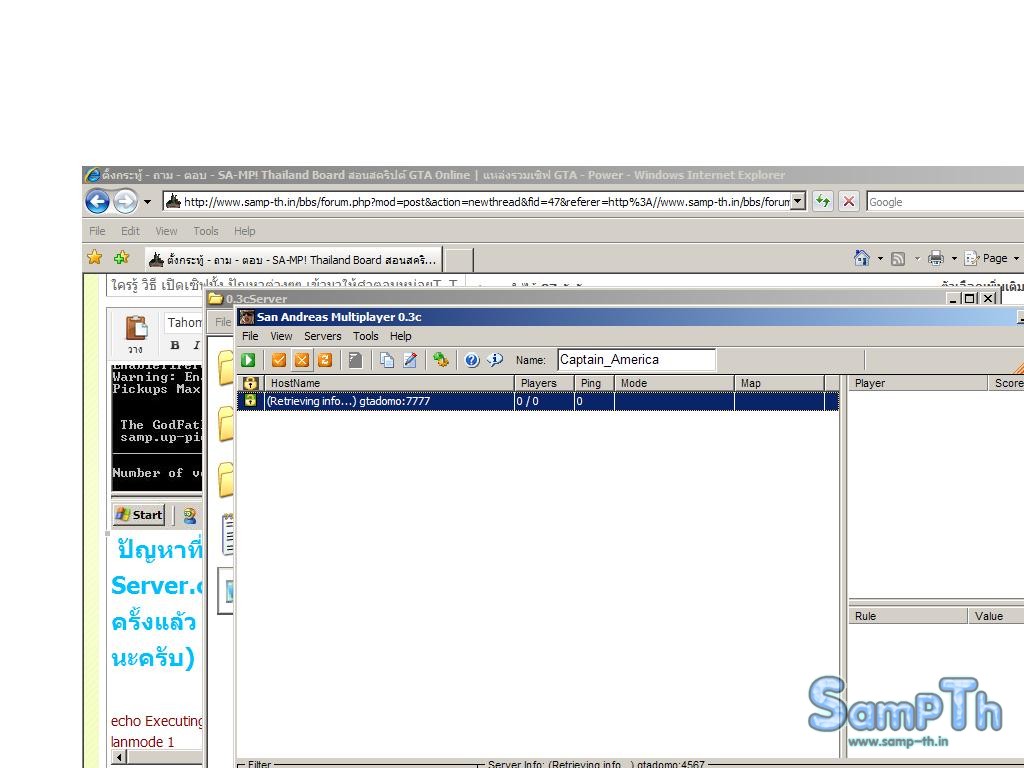Sort servers by the Players column header

click(x=544, y=383)
